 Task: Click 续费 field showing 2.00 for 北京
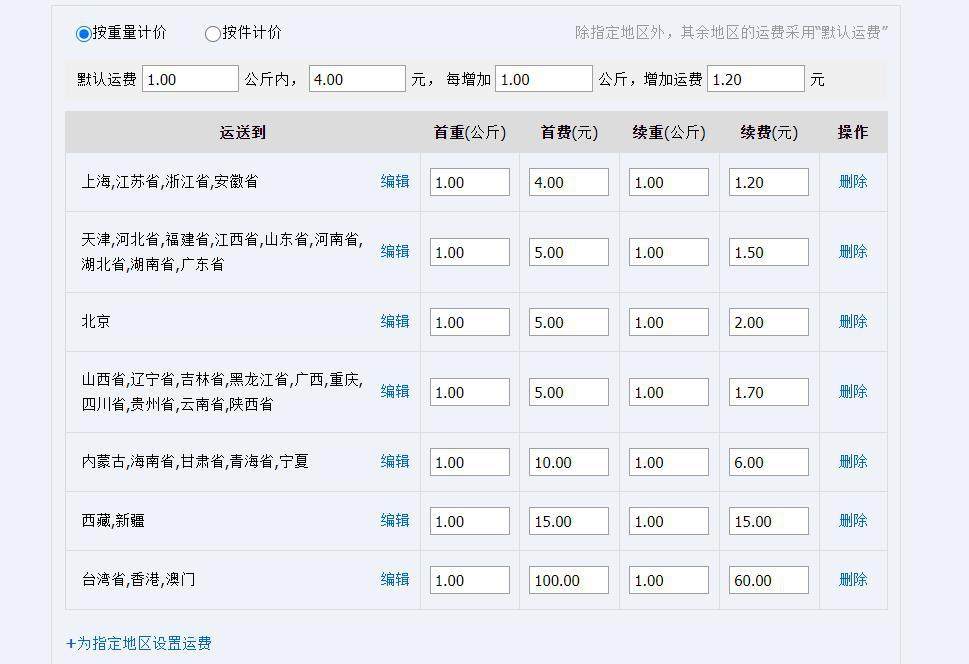[x=769, y=323]
